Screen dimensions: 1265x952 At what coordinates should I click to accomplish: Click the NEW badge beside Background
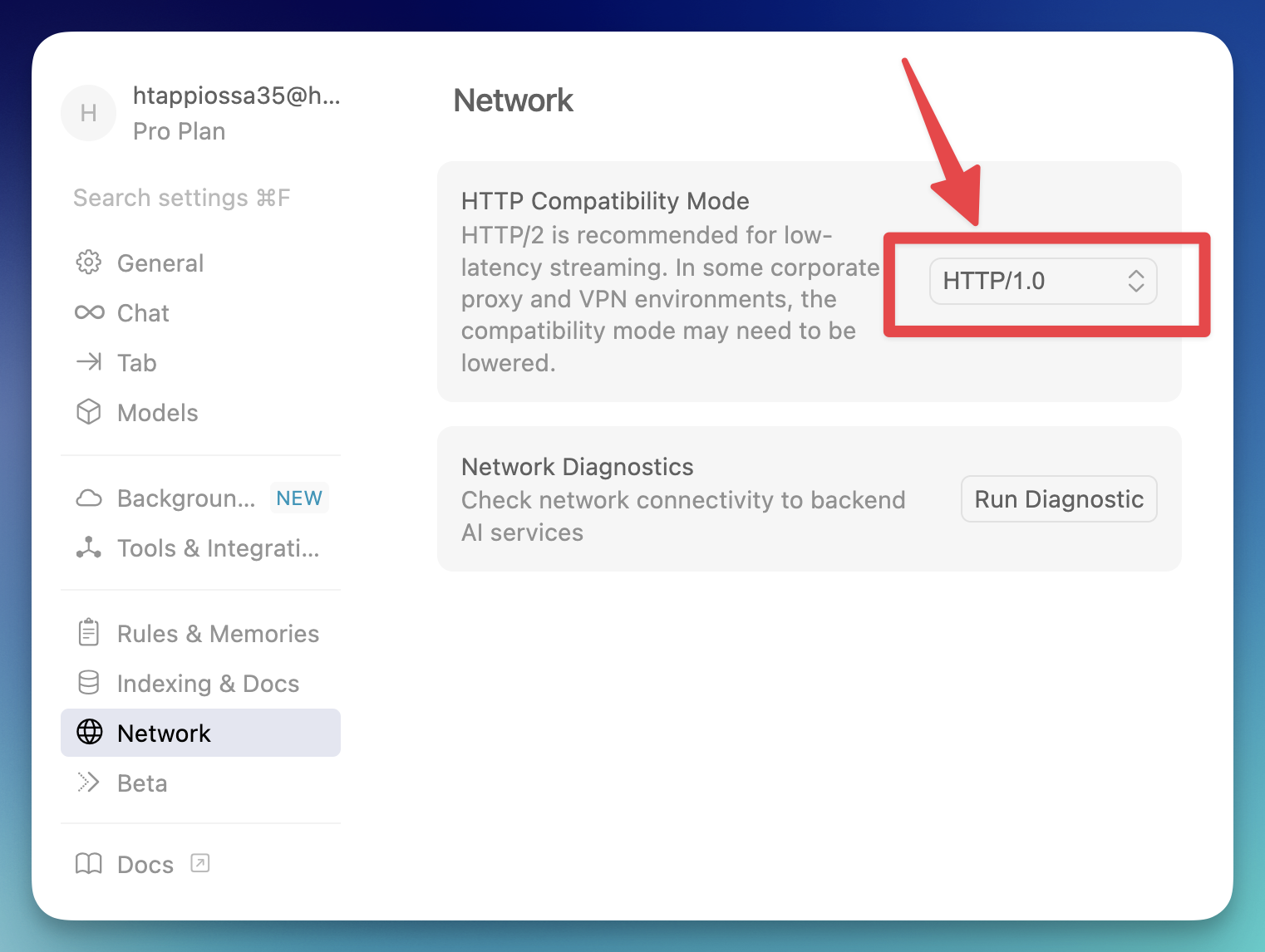point(299,498)
